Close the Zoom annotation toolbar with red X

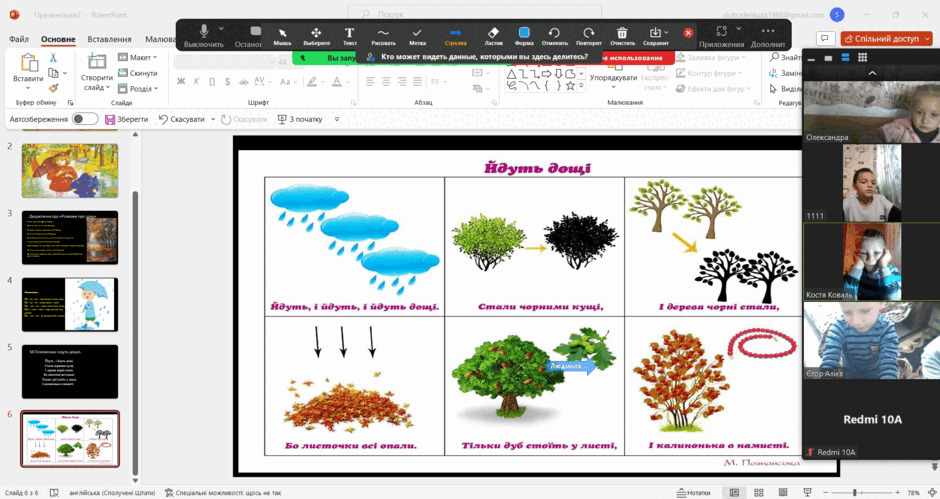point(688,33)
